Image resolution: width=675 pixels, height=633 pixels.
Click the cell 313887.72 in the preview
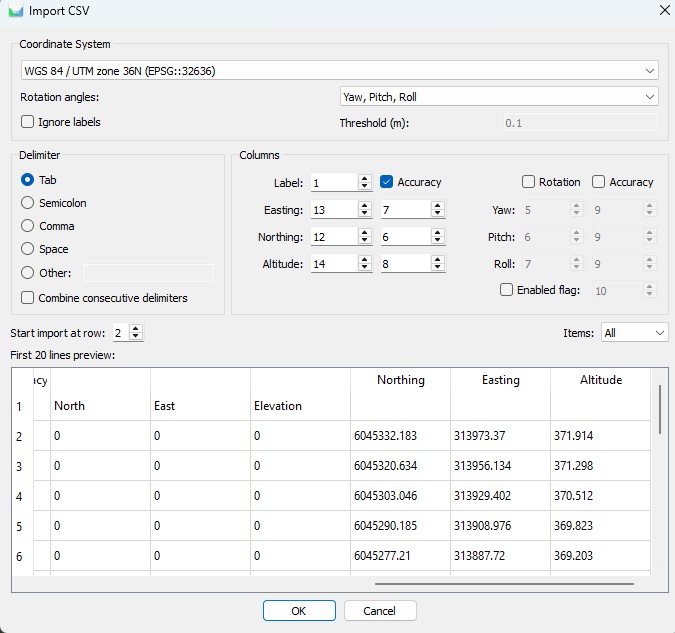(500, 555)
